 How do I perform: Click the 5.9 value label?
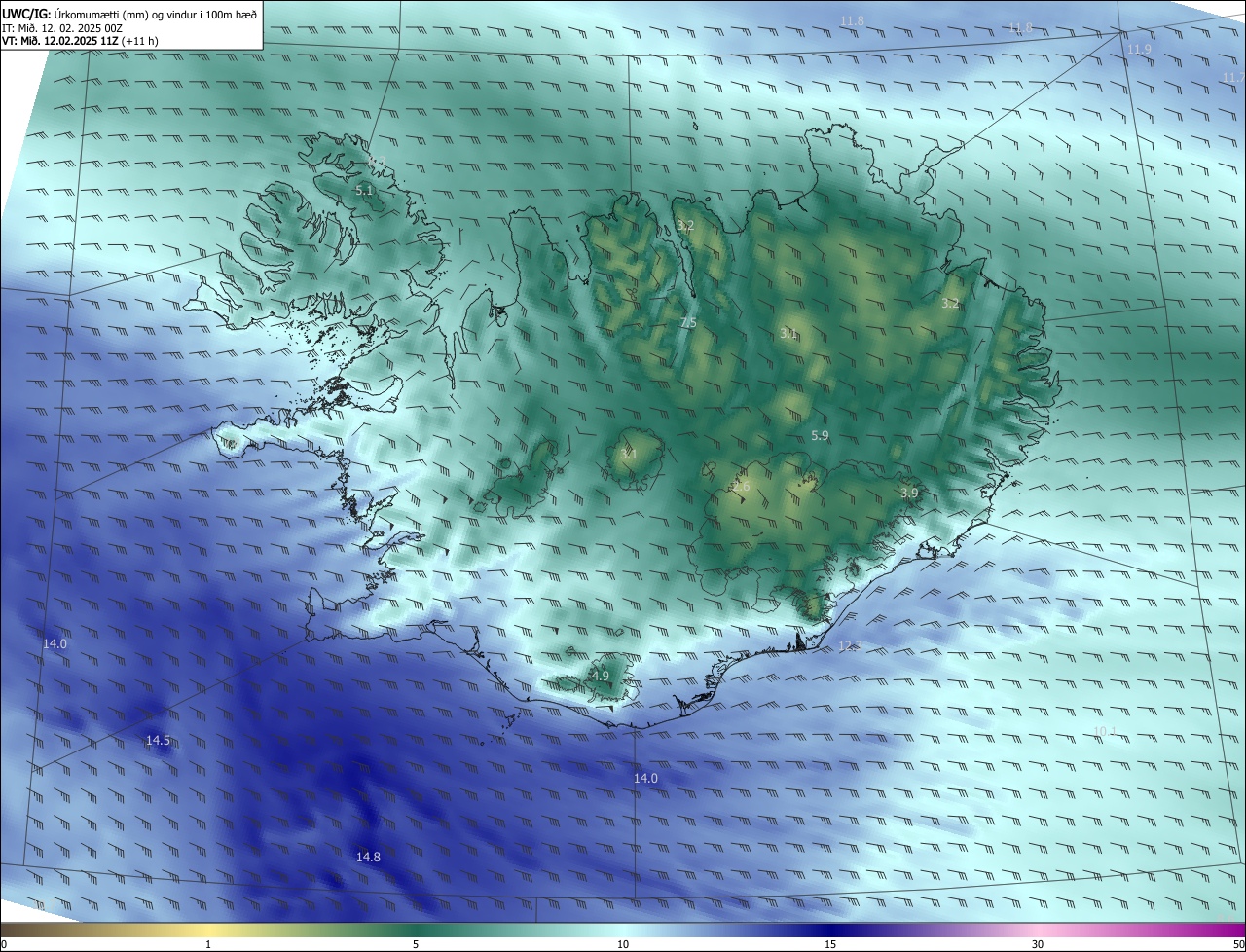coord(820,436)
